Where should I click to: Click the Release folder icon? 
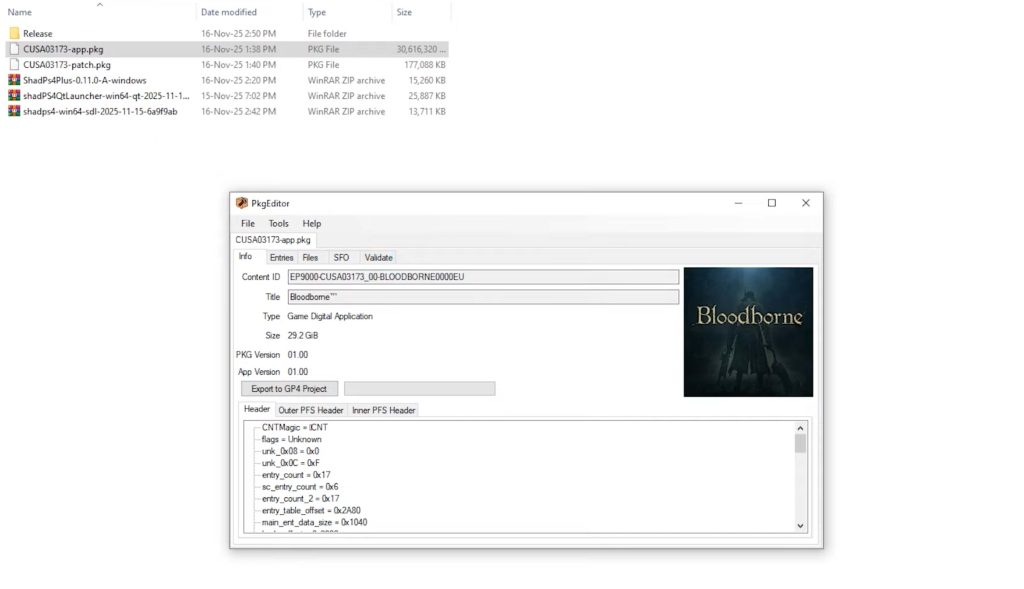pyautogui.click(x=14, y=33)
